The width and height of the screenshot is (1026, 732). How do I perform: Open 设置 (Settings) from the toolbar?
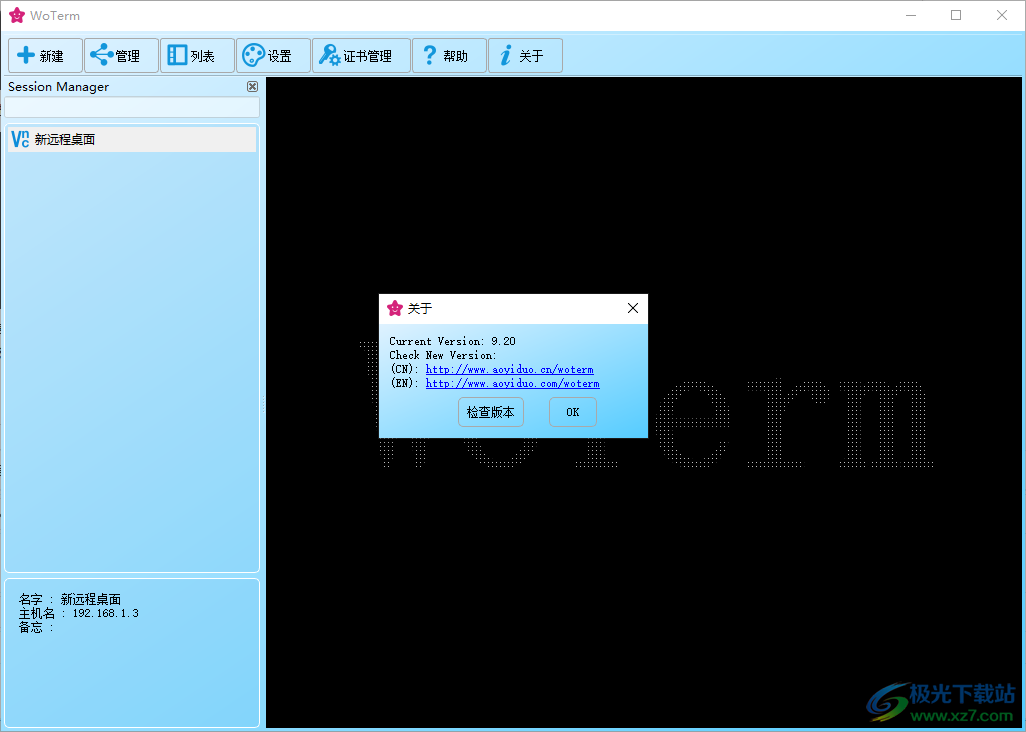tap(273, 56)
